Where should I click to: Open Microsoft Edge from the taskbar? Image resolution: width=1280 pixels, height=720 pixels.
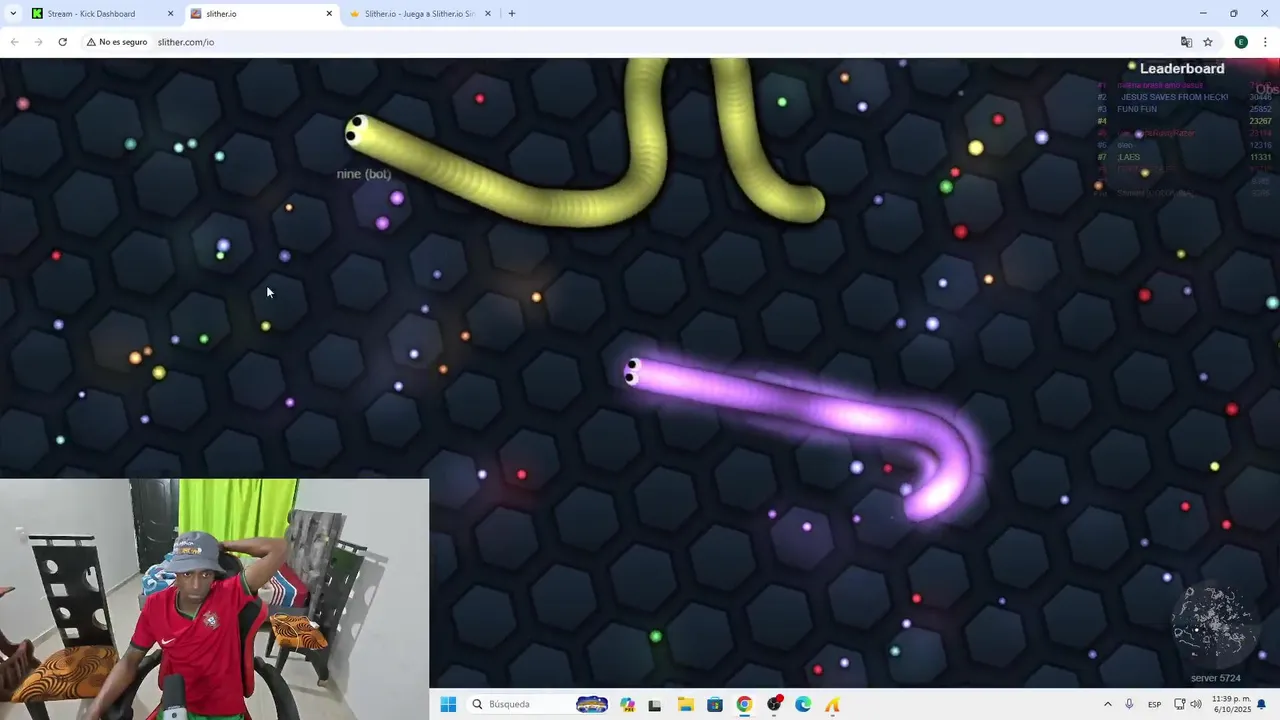point(803,704)
